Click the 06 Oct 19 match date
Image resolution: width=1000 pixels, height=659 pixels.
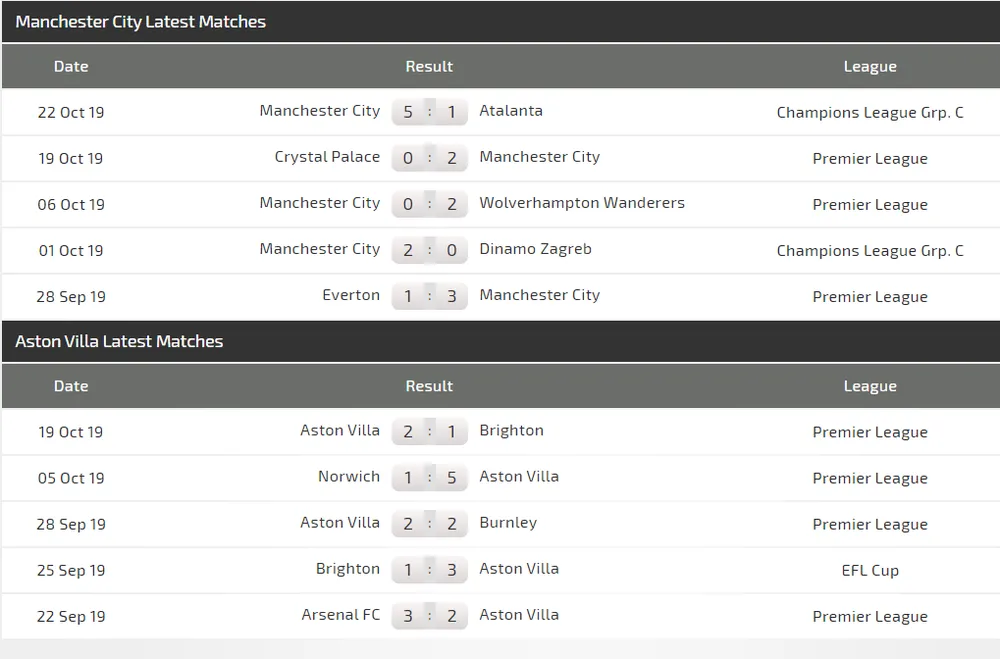click(71, 204)
